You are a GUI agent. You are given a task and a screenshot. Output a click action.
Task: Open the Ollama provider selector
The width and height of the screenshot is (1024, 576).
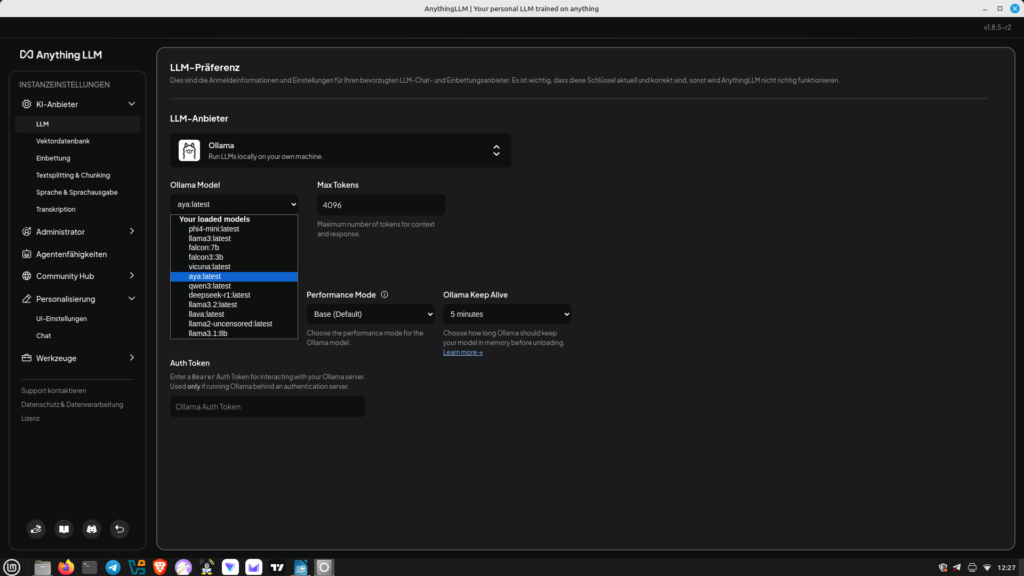point(341,151)
